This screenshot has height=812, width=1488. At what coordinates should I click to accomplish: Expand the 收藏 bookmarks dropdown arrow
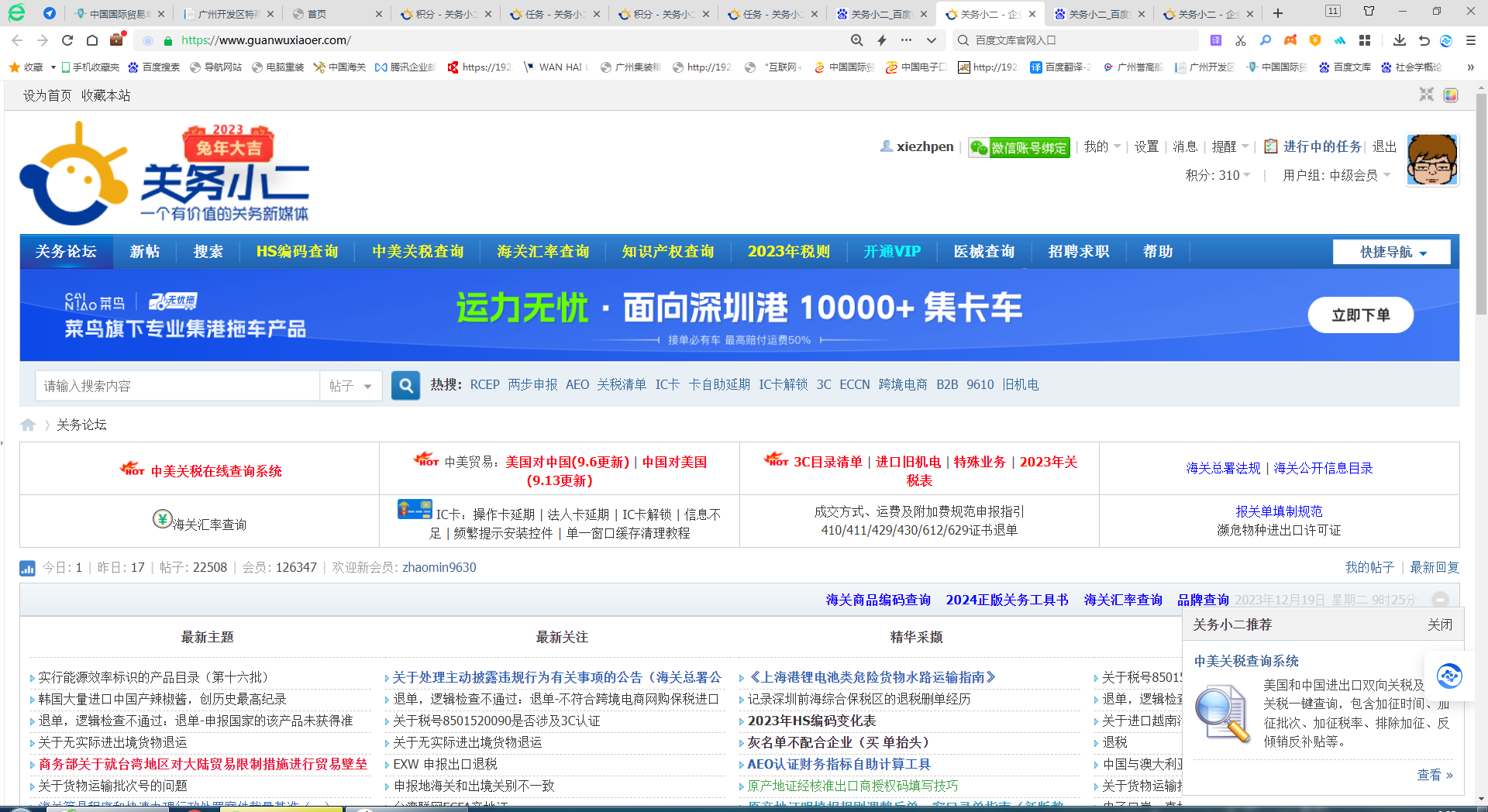tap(53, 67)
